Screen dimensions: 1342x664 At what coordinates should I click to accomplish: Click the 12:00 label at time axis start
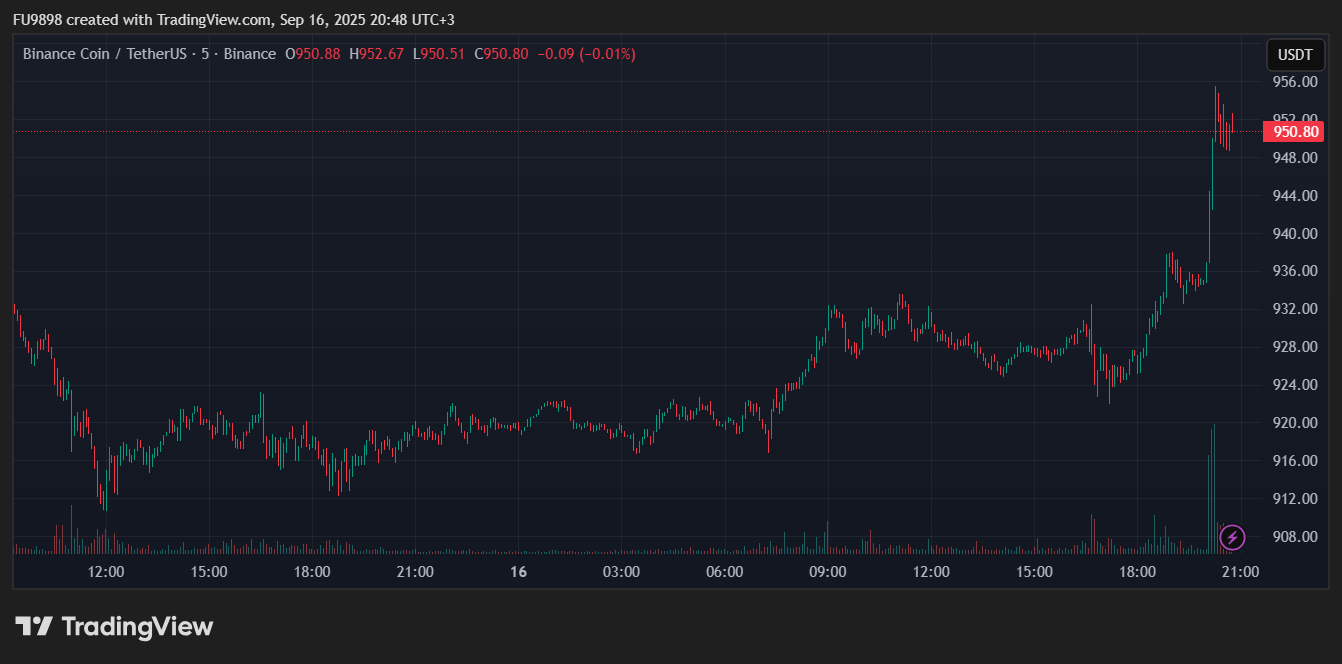click(x=106, y=572)
